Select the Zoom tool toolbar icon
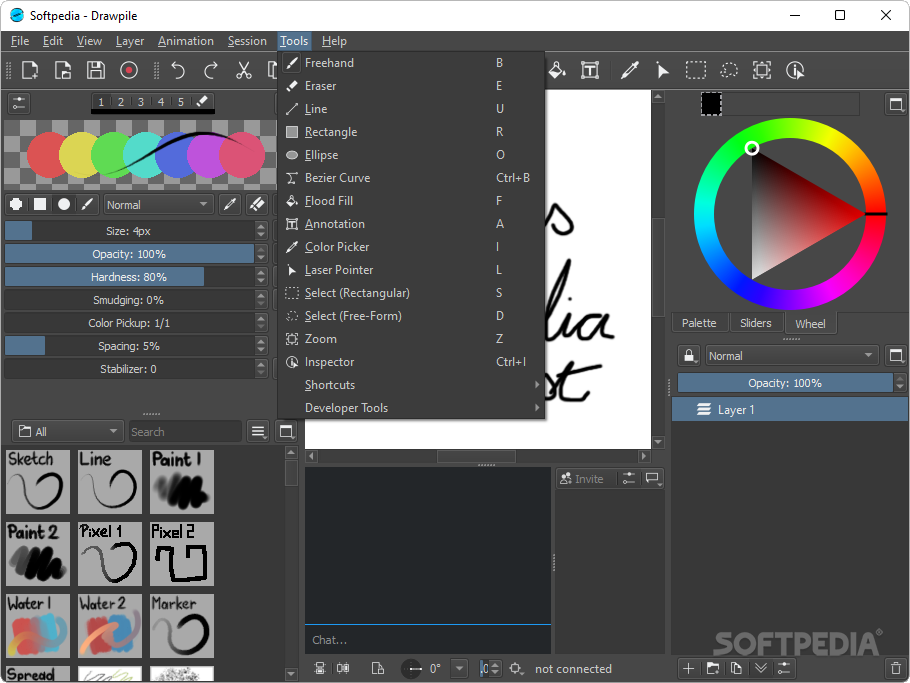Image resolution: width=910 pixels, height=683 pixels. pos(761,70)
